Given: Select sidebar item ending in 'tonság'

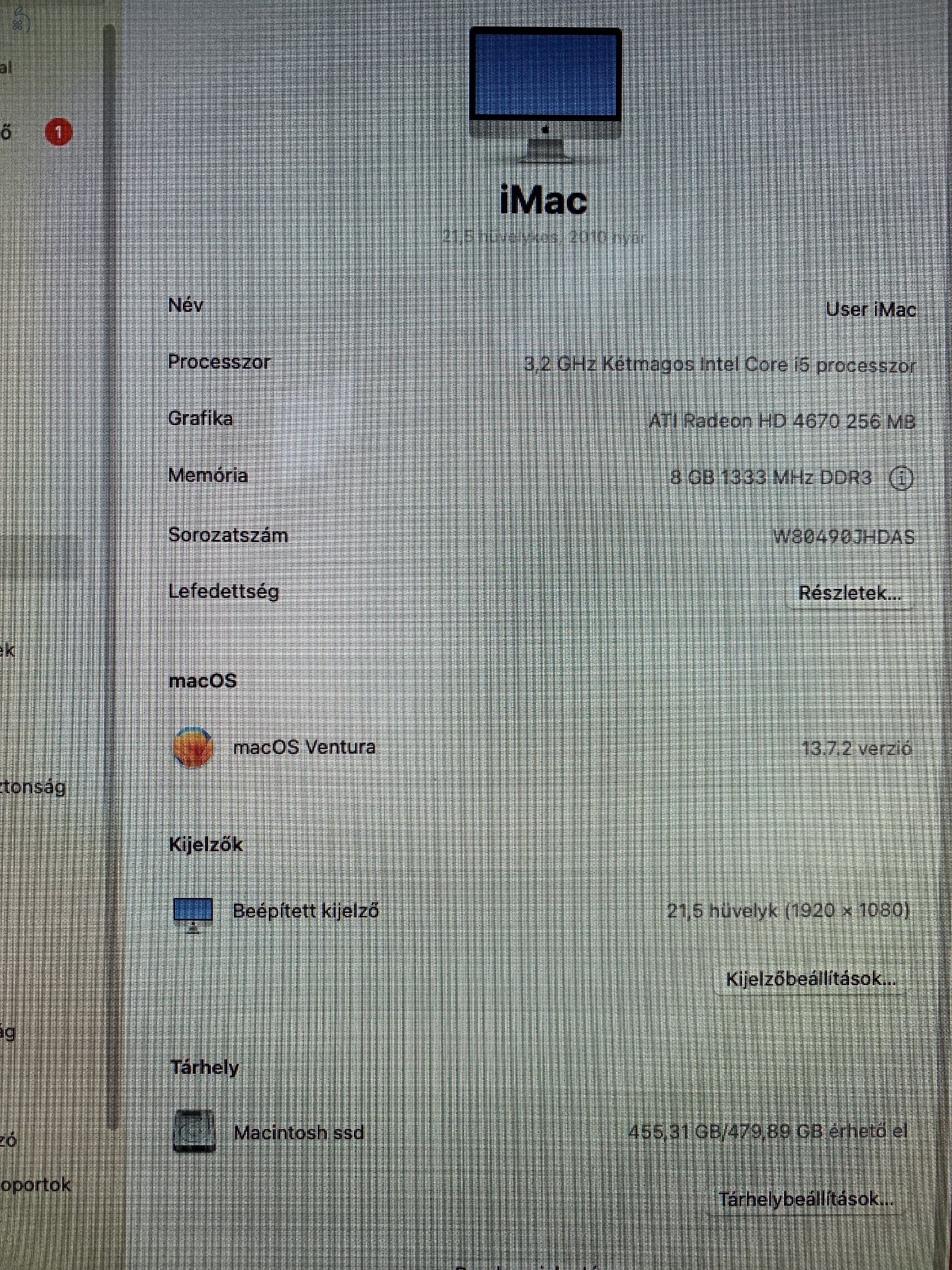Looking at the screenshot, I should (x=33, y=787).
